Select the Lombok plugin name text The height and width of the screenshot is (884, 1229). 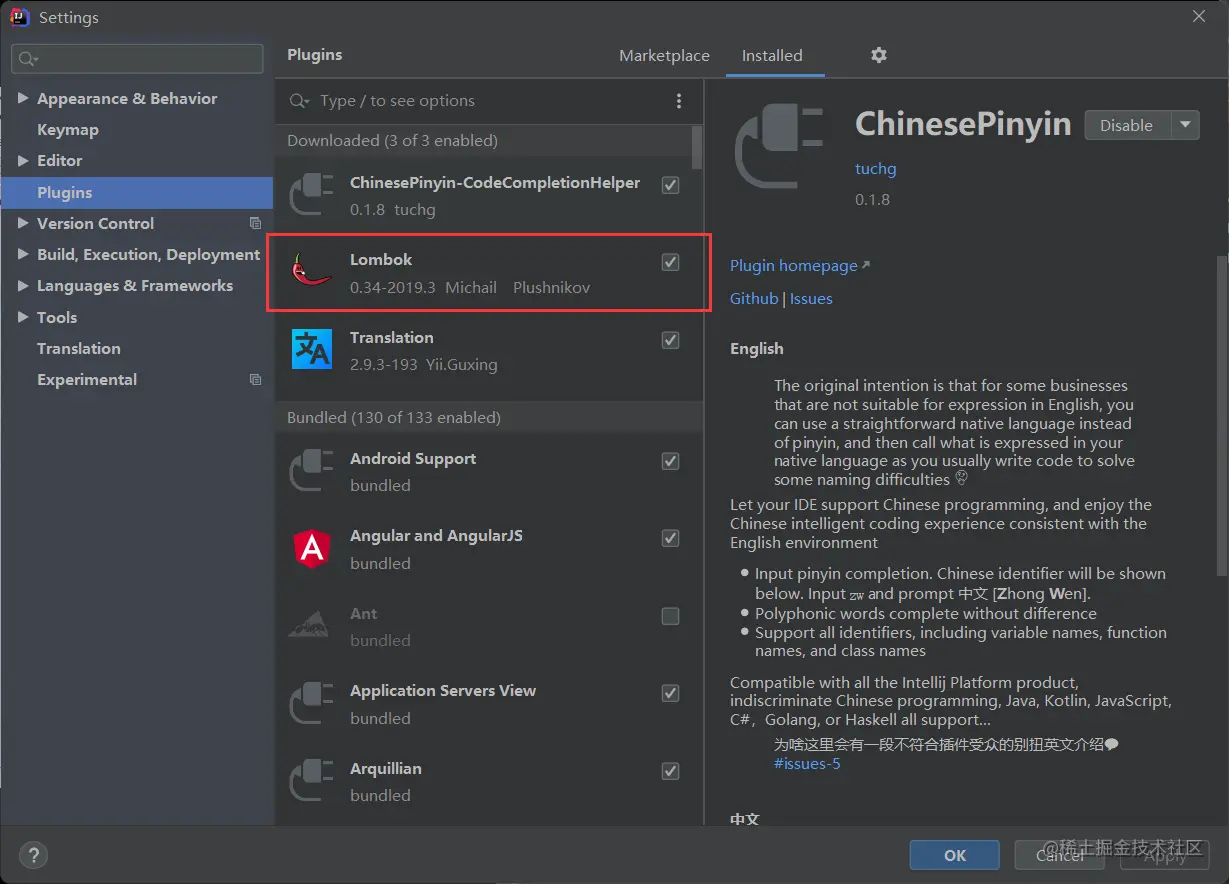(x=381, y=260)
